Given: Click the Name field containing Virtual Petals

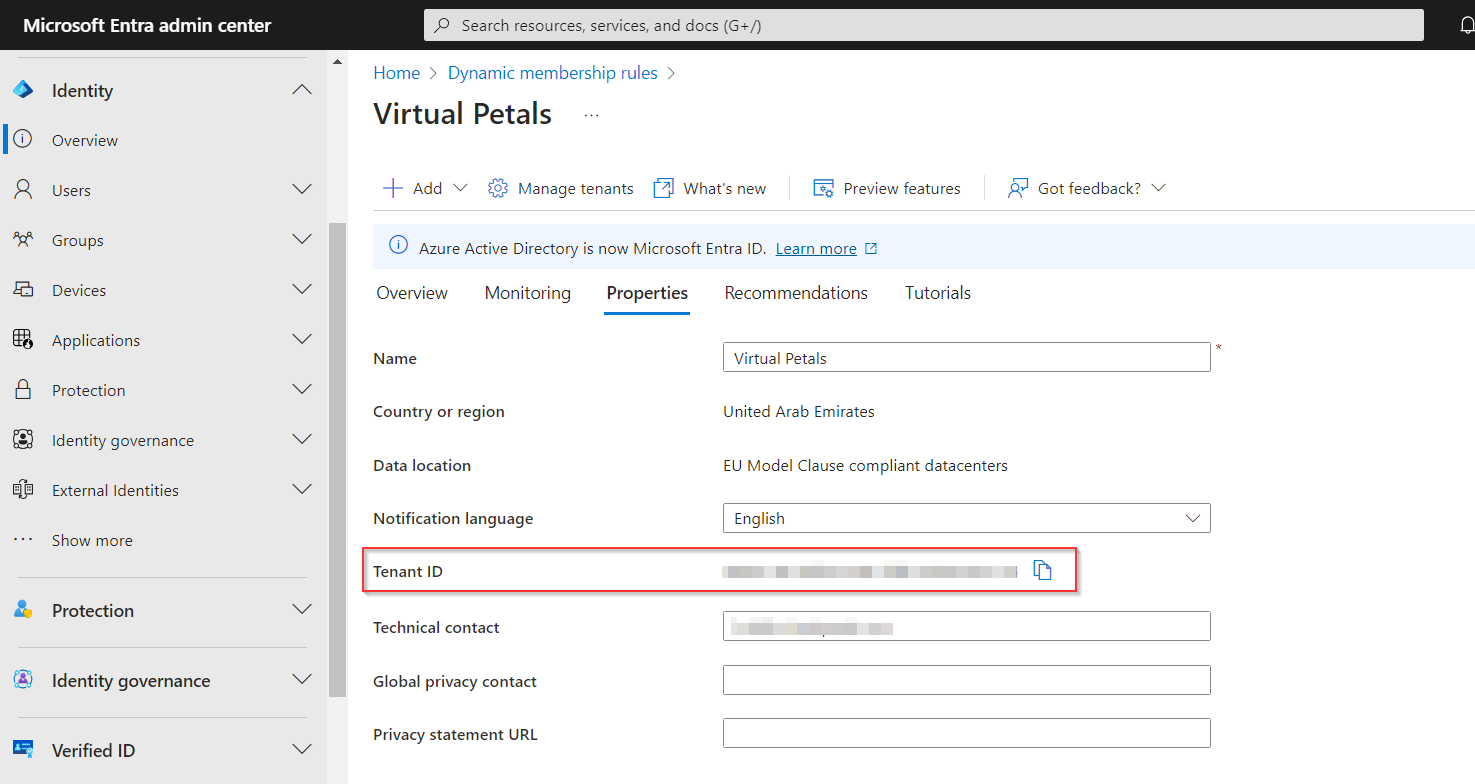Looking at the screenshot, I should [x=966, y=357].
